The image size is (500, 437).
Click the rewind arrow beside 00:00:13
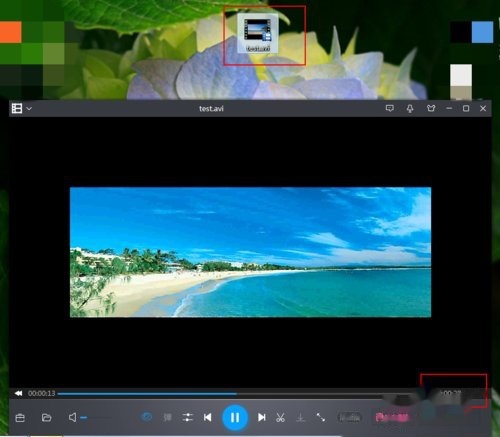tap(19, 393)
